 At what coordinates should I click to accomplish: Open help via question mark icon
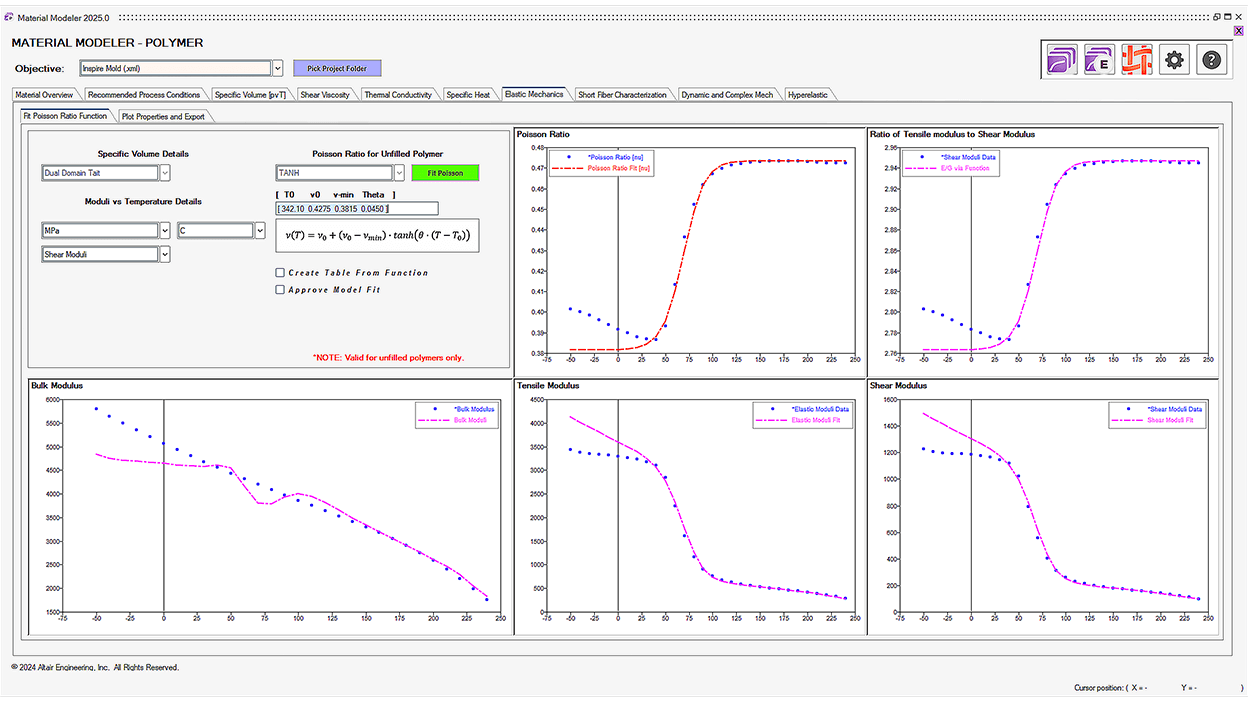1211,60
